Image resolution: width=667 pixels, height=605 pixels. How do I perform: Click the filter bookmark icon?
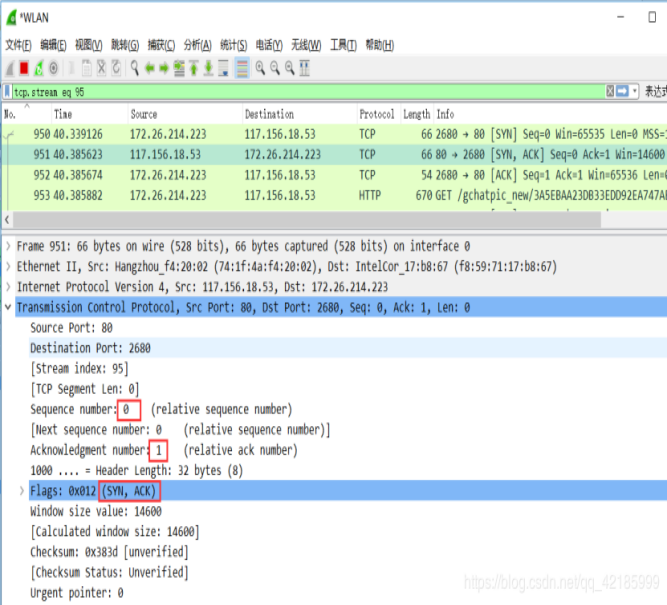click(8, 92)
